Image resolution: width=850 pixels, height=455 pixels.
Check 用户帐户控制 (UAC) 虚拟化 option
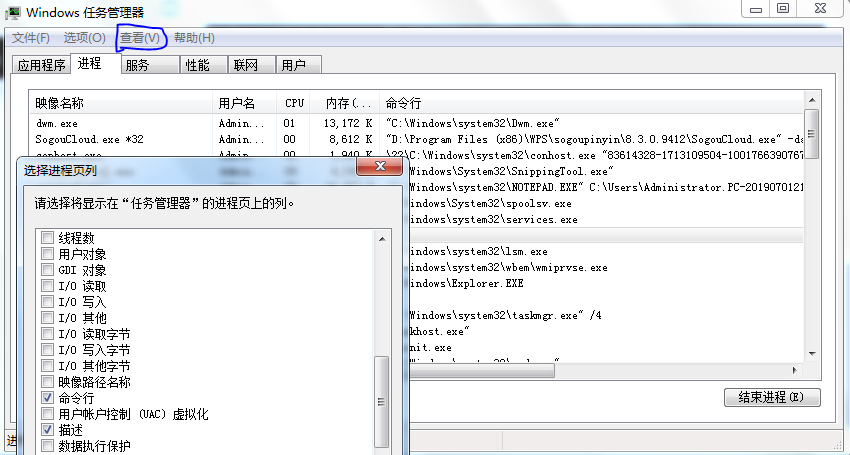click(48, 413)
